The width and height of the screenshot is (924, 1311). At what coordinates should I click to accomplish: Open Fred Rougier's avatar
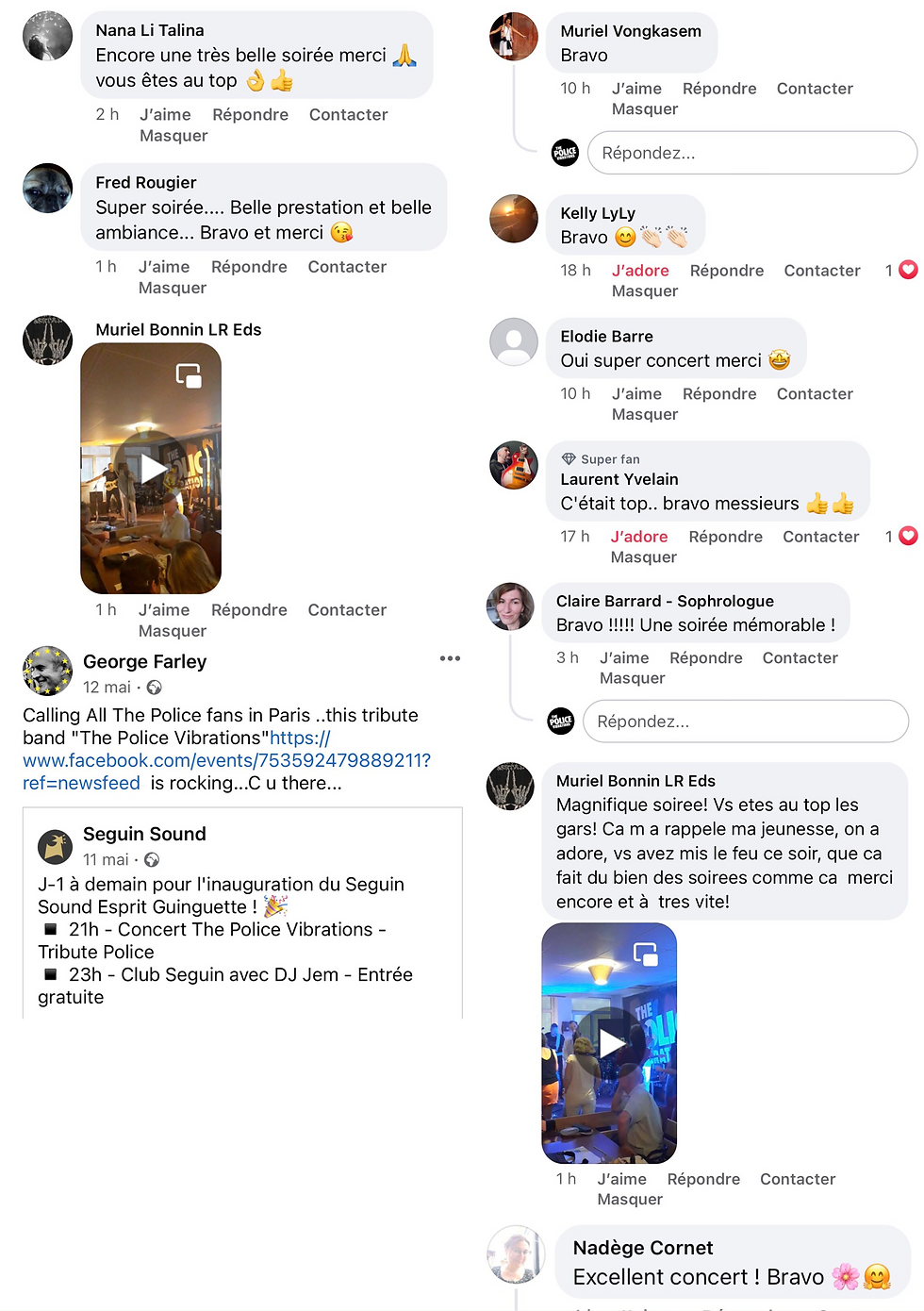pyautogui.click(x=47, y=188)
